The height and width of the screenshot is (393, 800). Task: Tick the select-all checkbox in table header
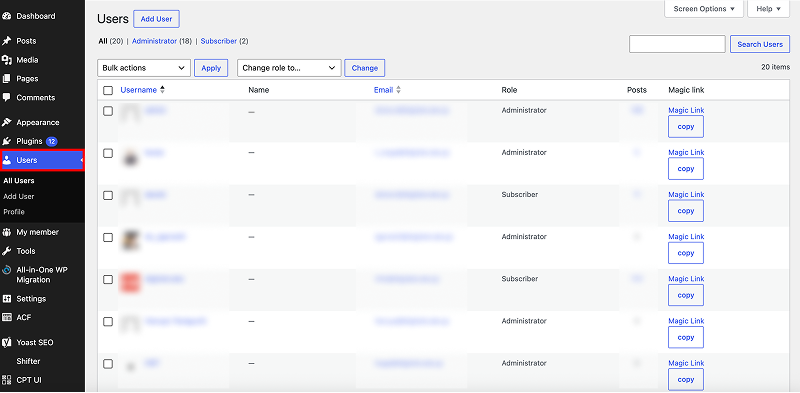click(108, 90)
